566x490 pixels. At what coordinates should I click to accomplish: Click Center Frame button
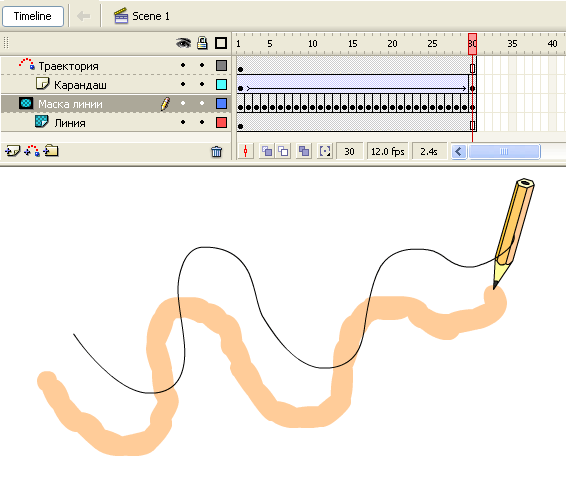(x=246, y=151)
